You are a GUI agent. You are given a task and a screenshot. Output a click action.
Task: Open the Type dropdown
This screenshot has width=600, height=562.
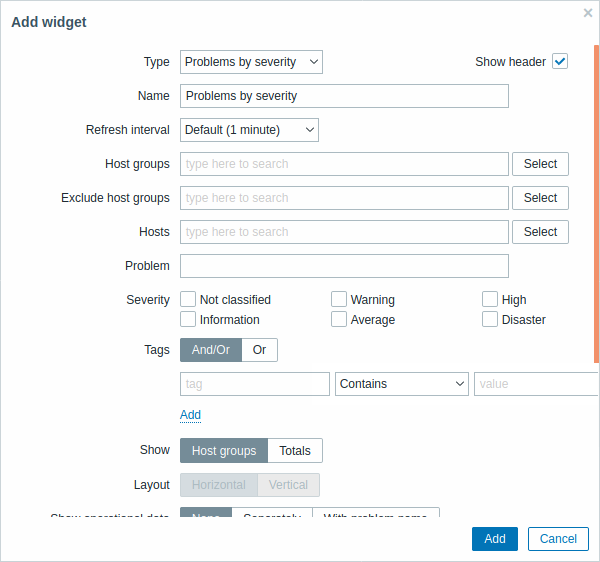tap(251, 62)
